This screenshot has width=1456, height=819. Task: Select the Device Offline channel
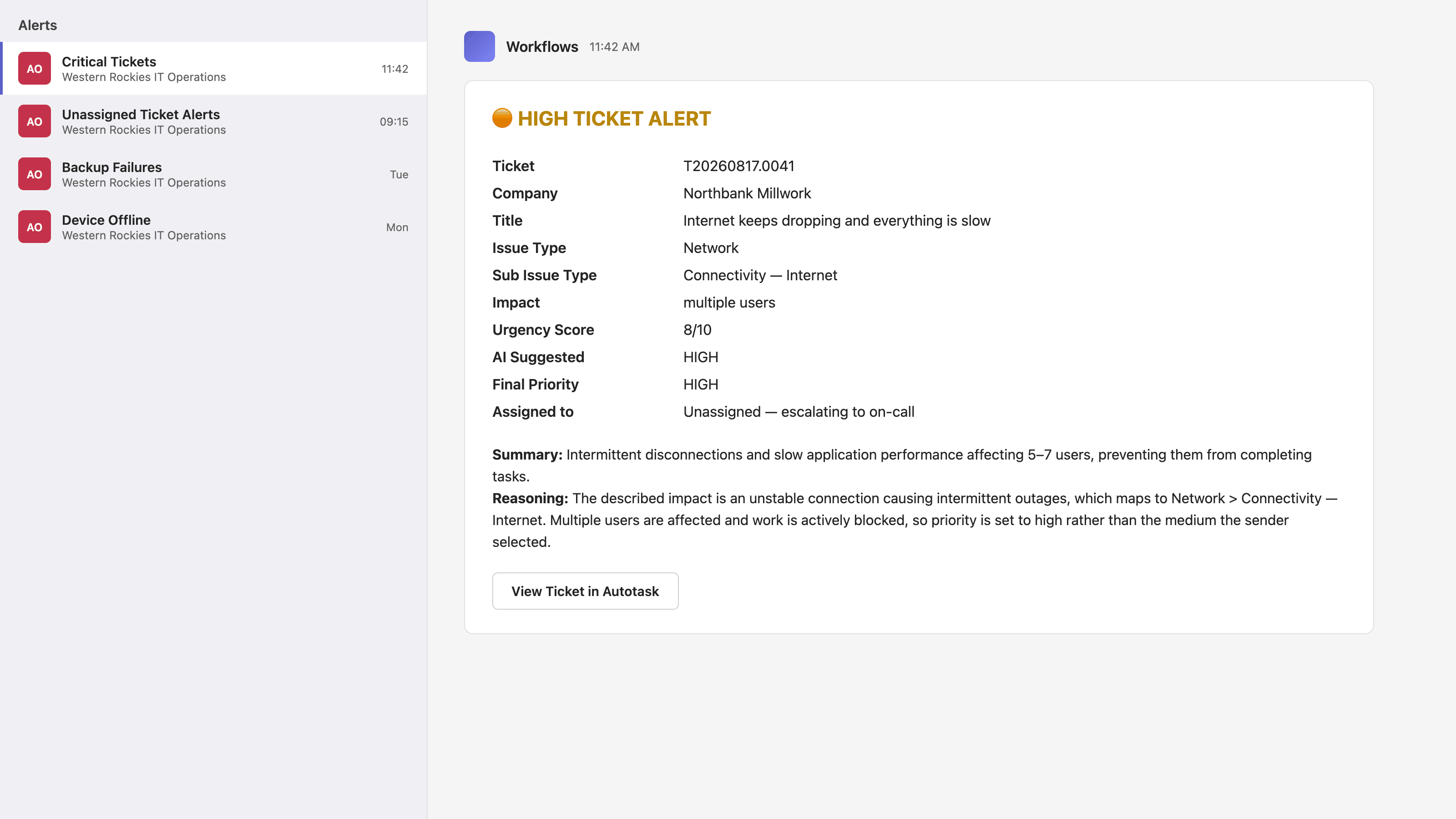[214, 227]
